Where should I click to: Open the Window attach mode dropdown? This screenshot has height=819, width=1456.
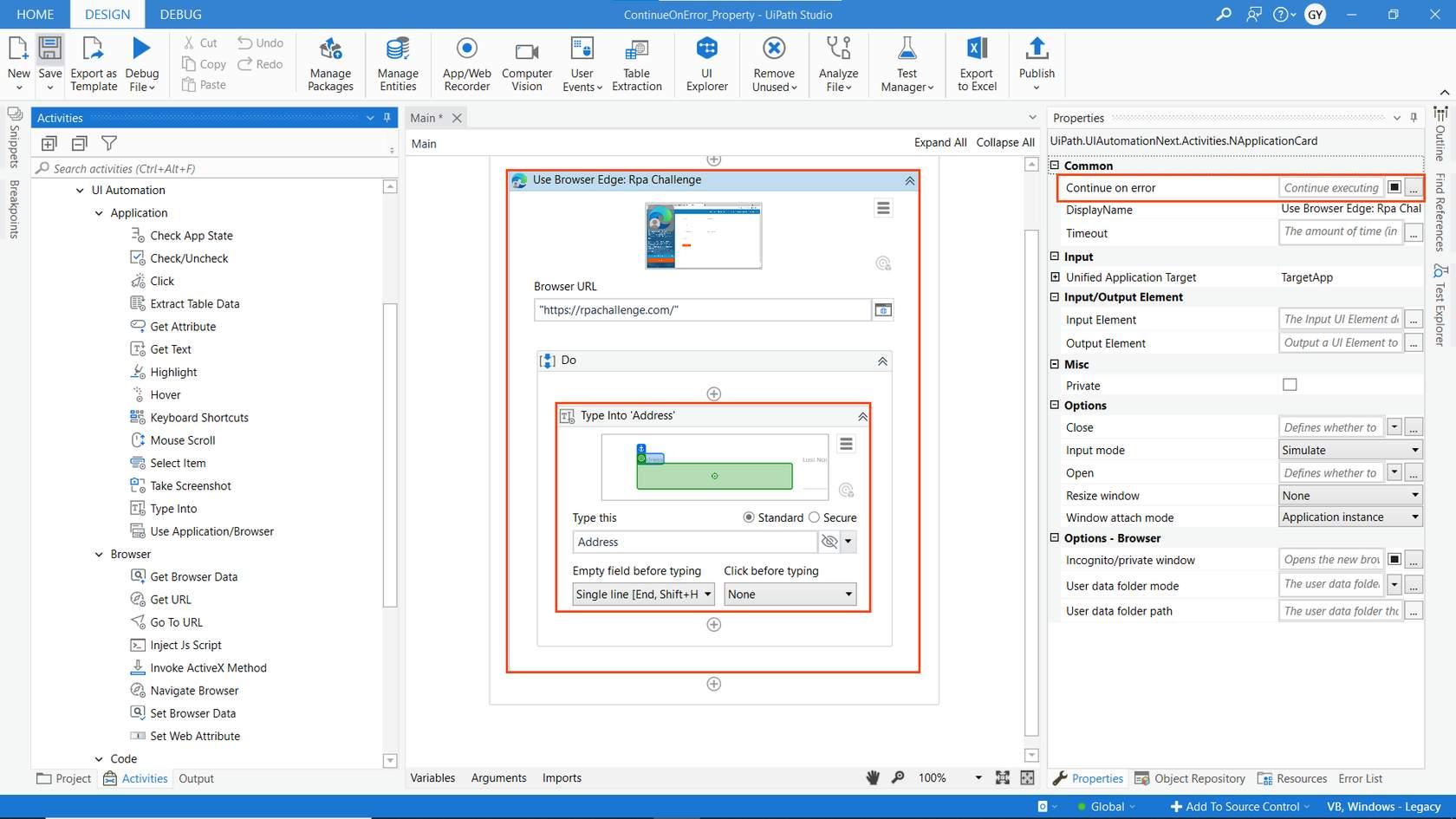pos(1413,517)
